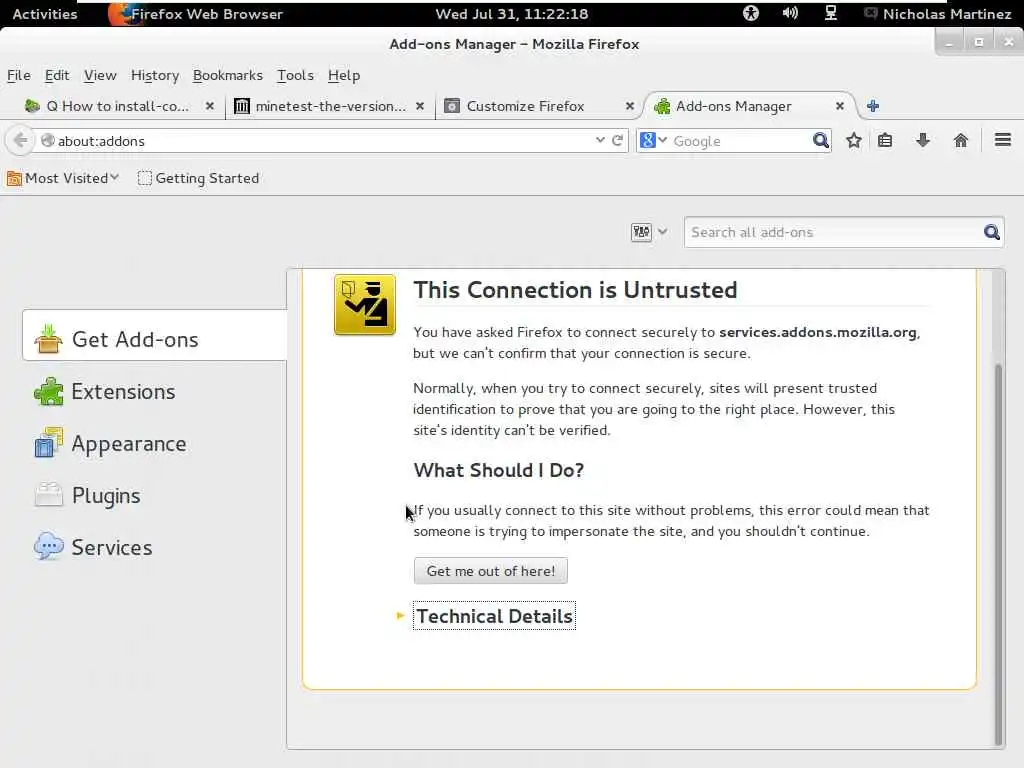Click the 'What Should I Do?' heading
Viewport: 1024px width, 768px height.
tap(499, 470)
